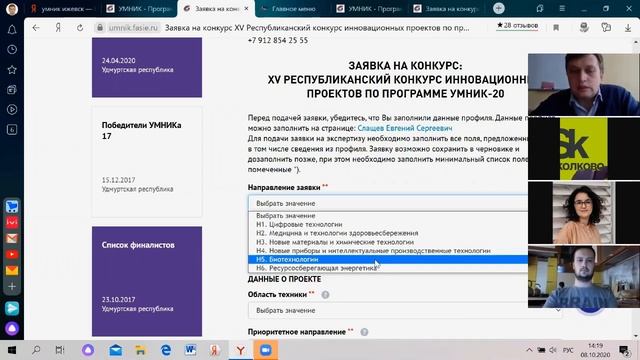
Task: Select 'Н4. Новые приборы' option
Action: [388, 251]
